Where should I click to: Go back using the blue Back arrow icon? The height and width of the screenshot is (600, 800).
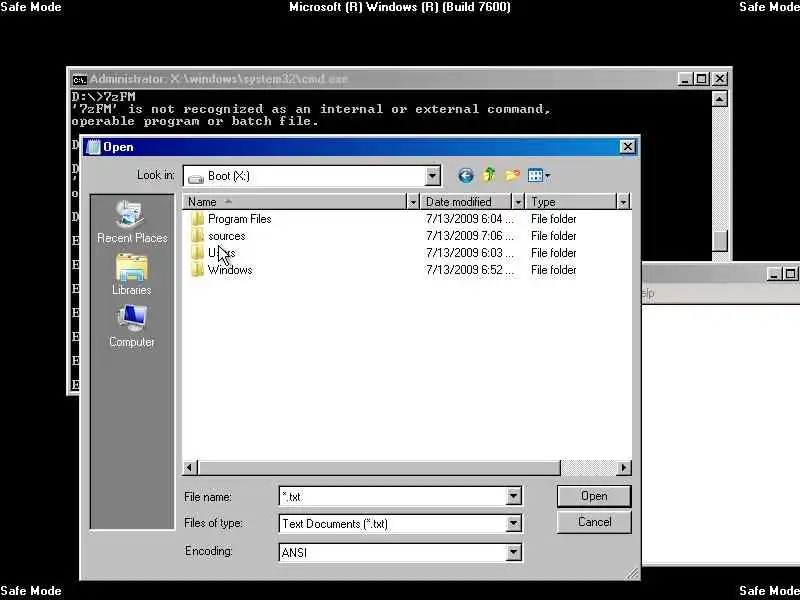coord(465,176)
